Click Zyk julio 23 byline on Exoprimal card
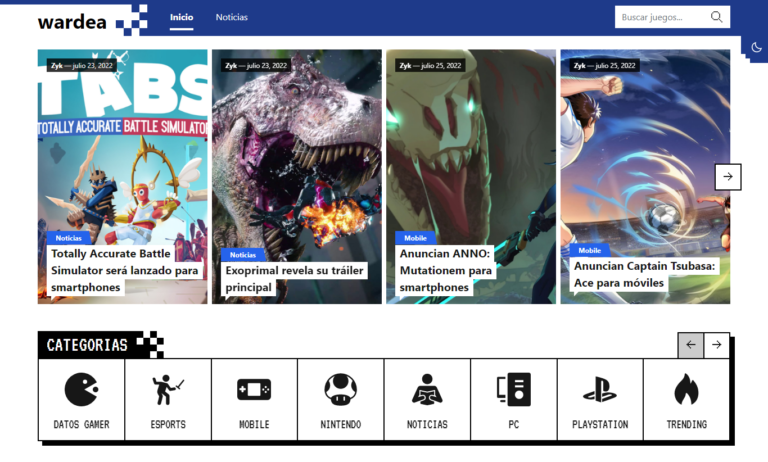Image resolution: width=768 pixels, height=462 pixels. [256, 66]
